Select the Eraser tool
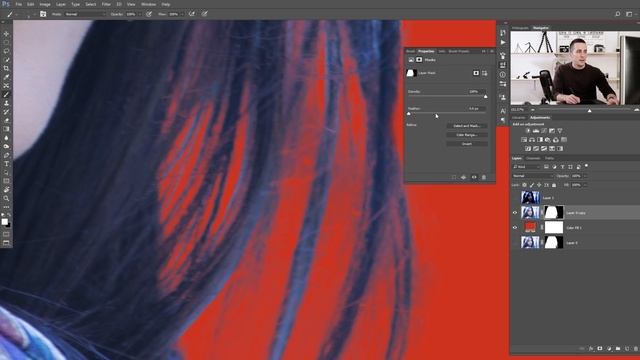This screenshot has height=360, width=640. [x=6, y=120]
